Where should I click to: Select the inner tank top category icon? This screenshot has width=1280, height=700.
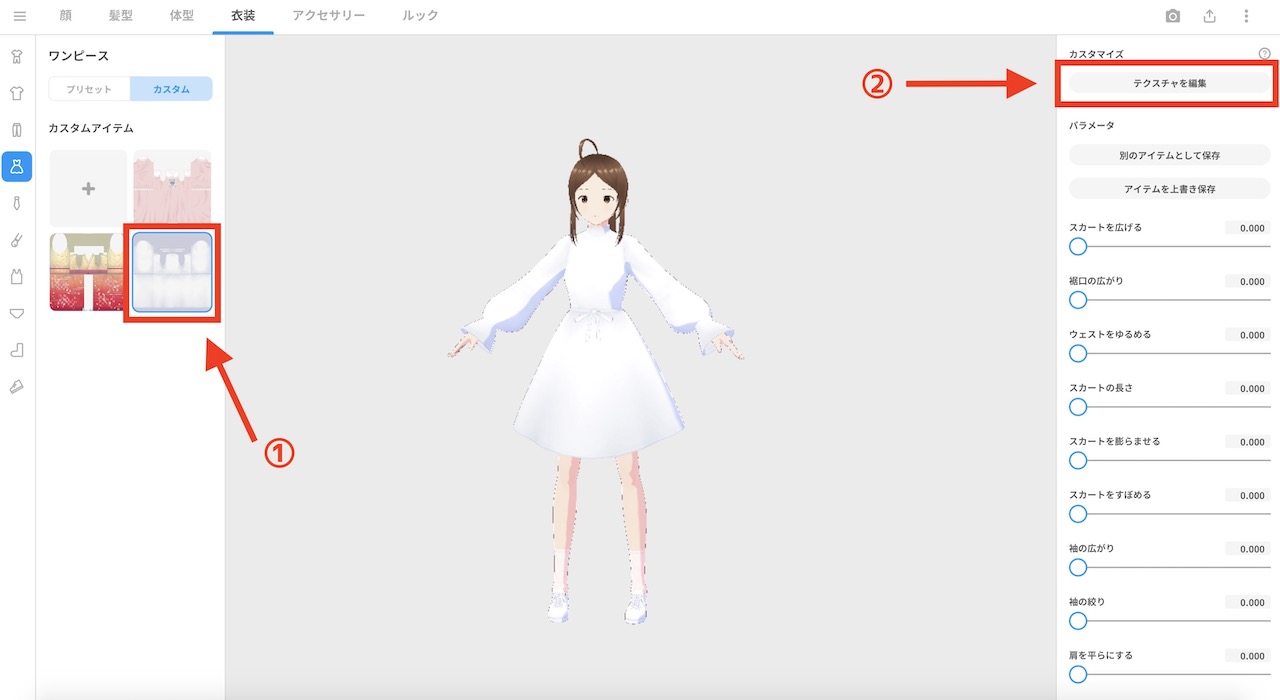pos(16,277)
